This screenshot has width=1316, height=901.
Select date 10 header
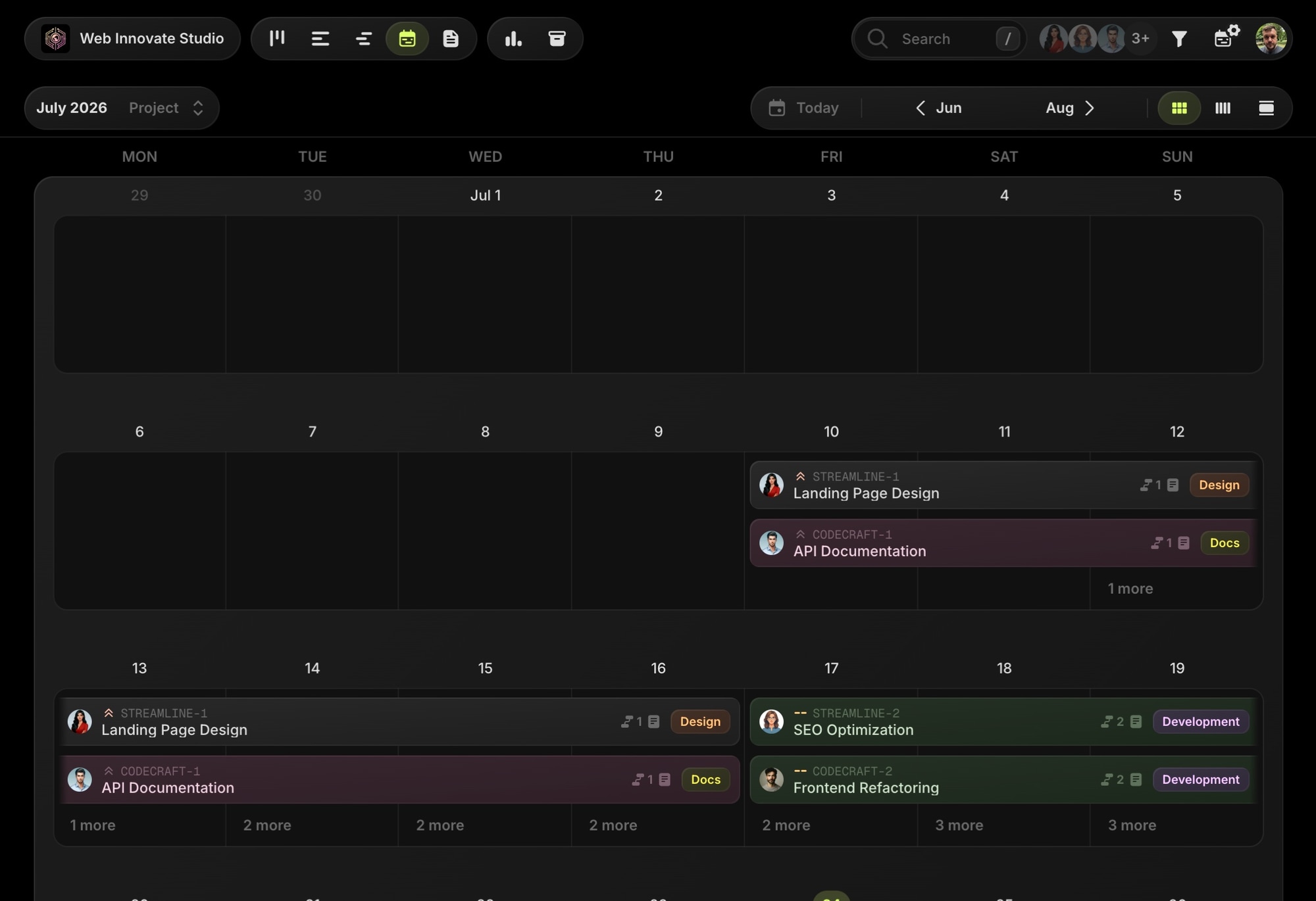point(831,432)
